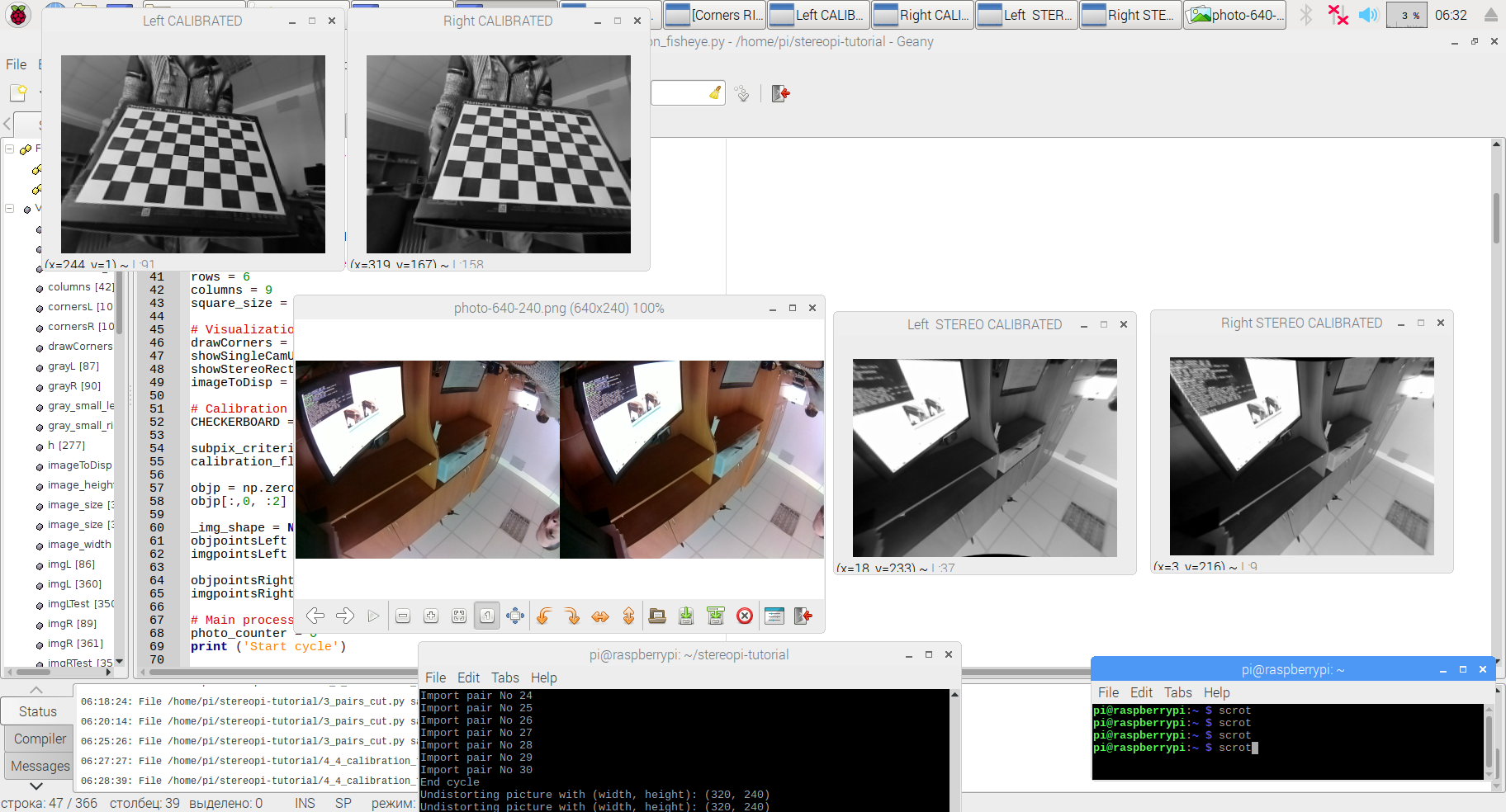This screenshot has height=812, width=1506.
Task: Click Geany jump-to-line icon
Action: (742, 93)
